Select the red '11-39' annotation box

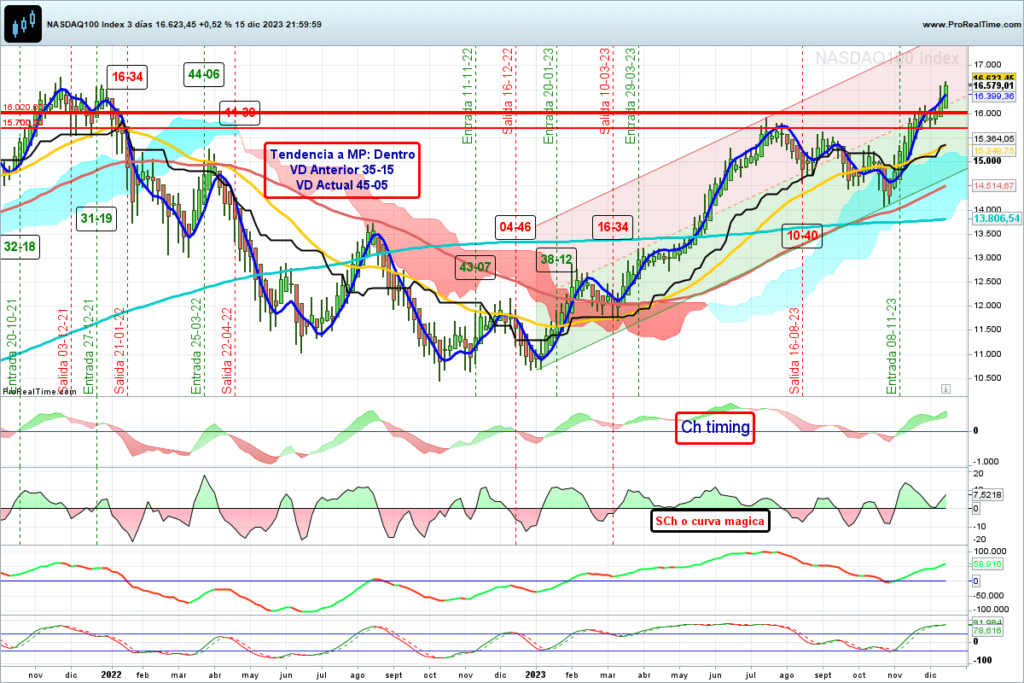pos(240,113)
